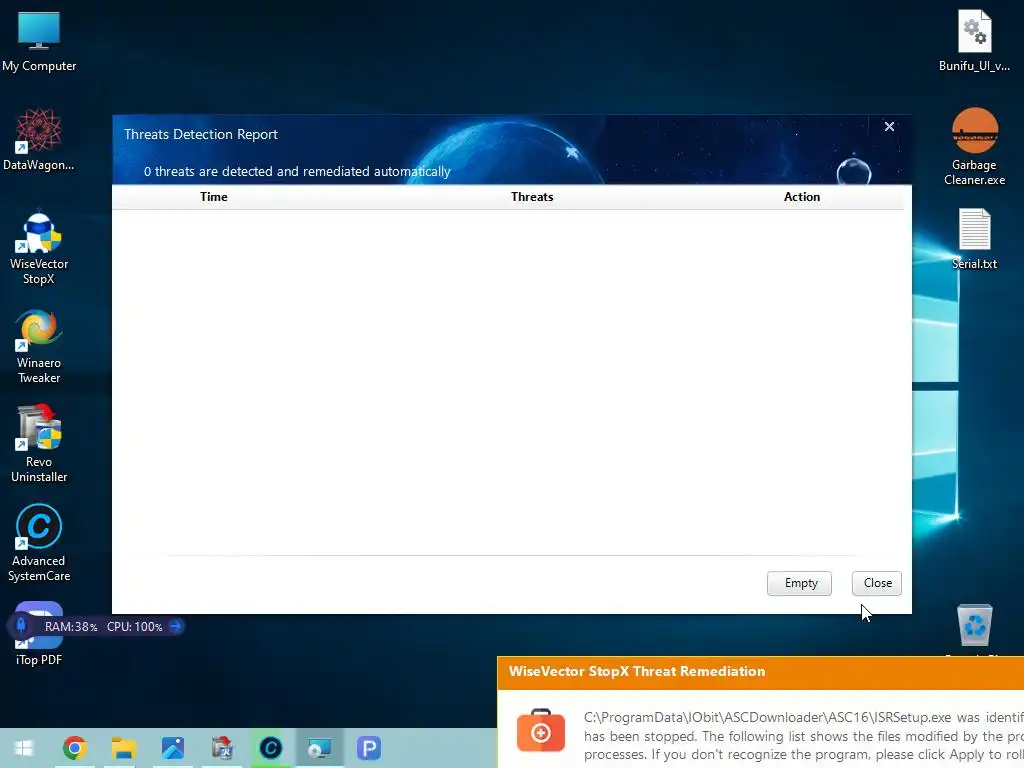This screenshot has height=768, width=1024.
Task: Click the Close button in threats report
Action: (x=876, y=583)
